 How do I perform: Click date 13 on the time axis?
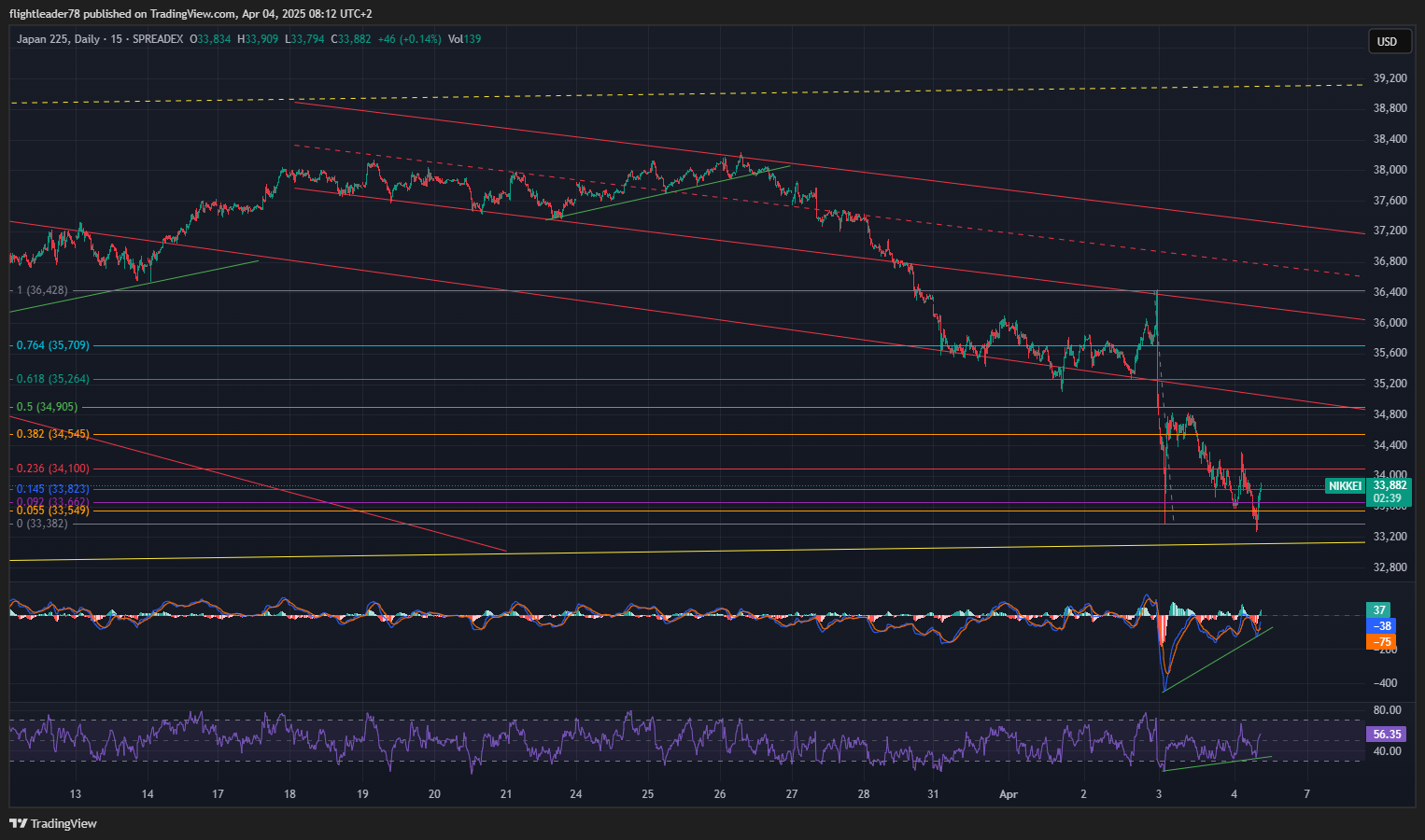pyautogui.click(x=76, y=795)
